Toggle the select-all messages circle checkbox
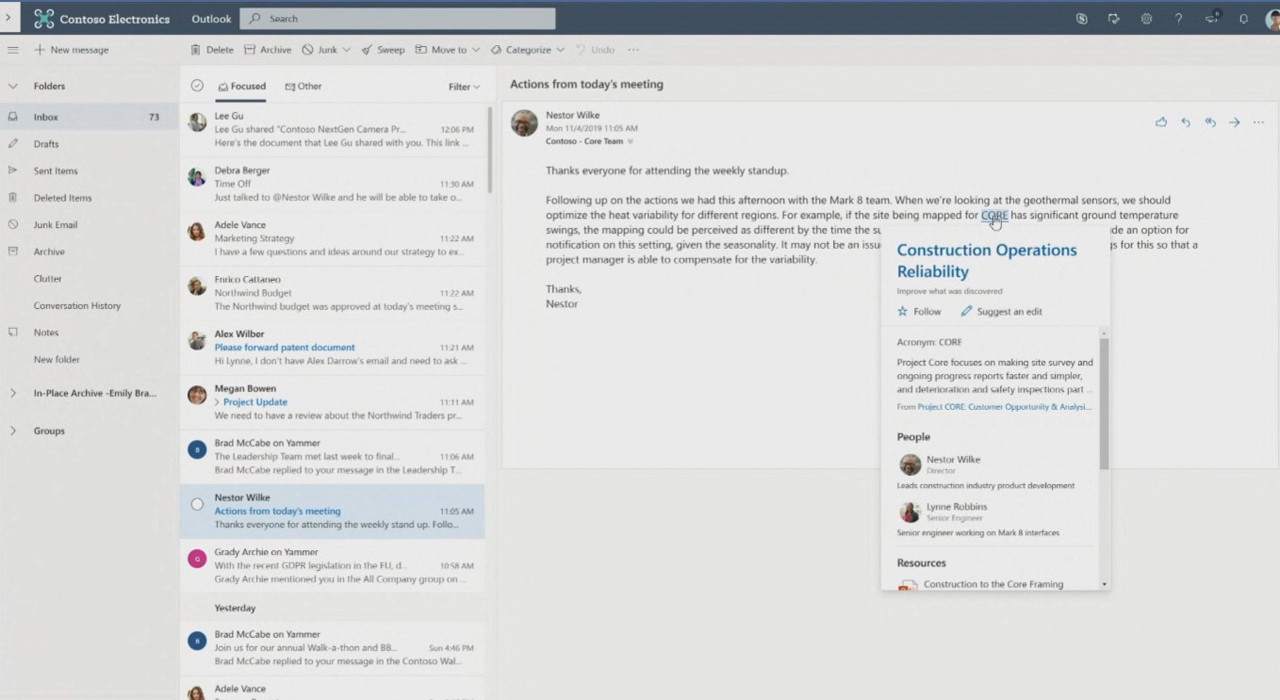The height and width of the screenshot is (700, 1280). pyautogui.click(x=197, y=86)
